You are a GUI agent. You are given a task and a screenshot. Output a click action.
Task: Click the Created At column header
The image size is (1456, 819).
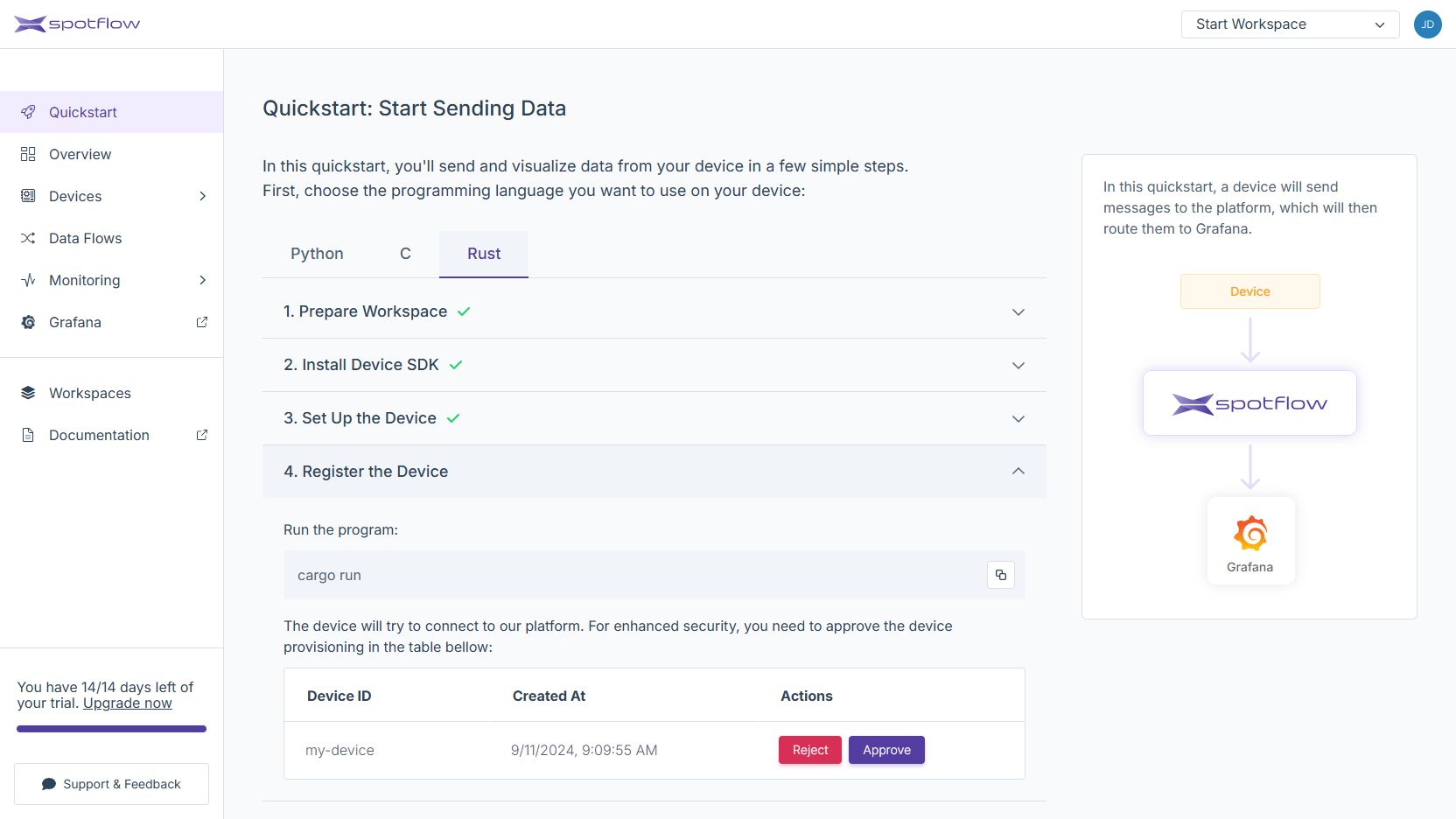click(549, 696)
